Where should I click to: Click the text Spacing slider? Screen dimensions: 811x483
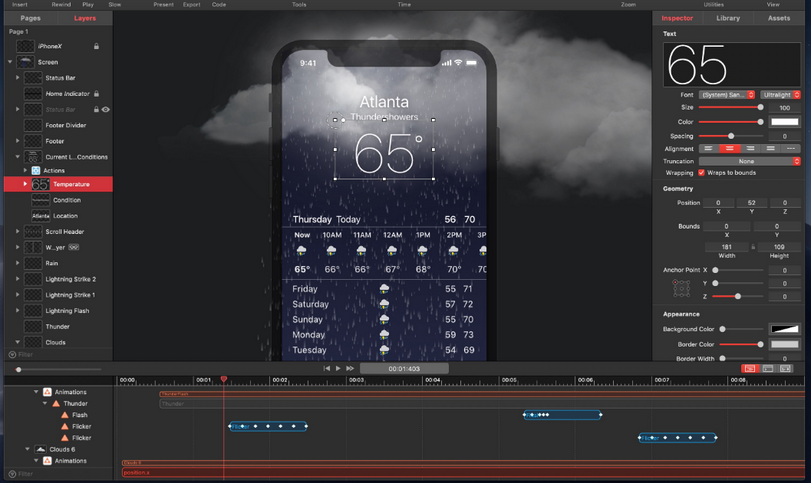click(x=731, y=136)
